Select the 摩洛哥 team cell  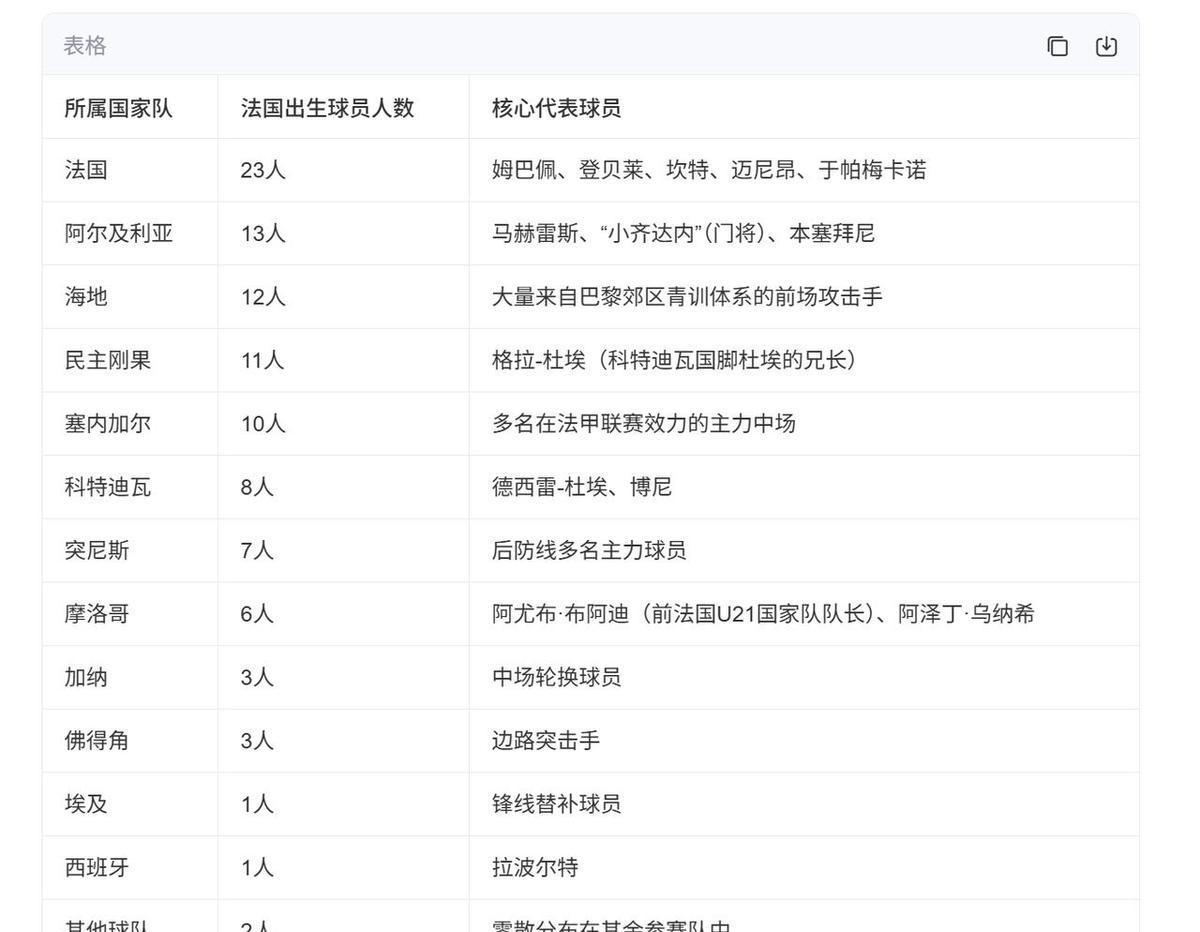tap(130, 614)
